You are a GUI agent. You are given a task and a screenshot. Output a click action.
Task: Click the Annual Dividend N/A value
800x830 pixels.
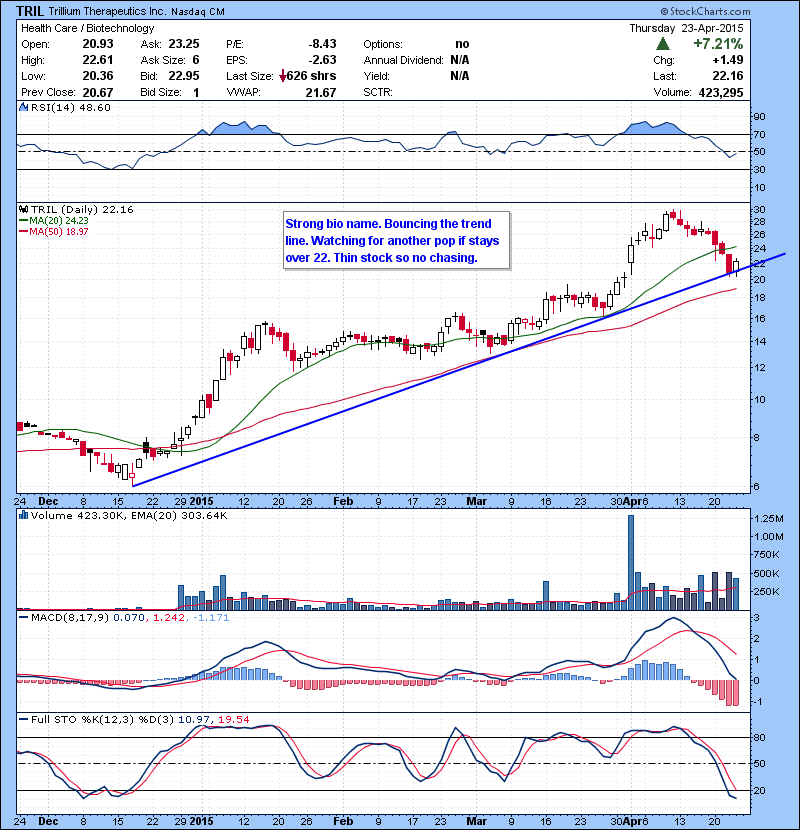coord(460,60)
